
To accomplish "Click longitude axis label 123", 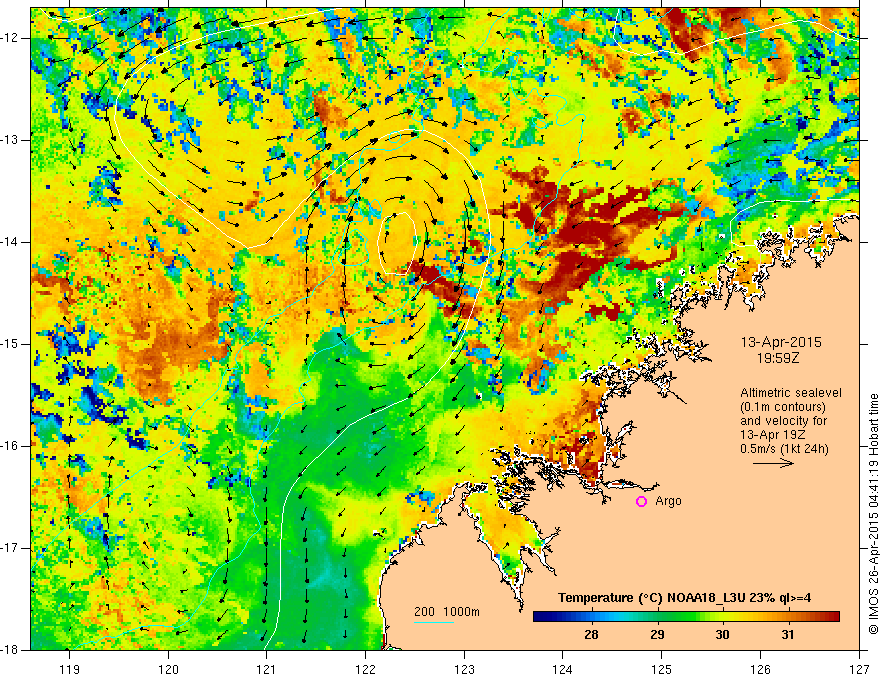I will pos(464,669).
